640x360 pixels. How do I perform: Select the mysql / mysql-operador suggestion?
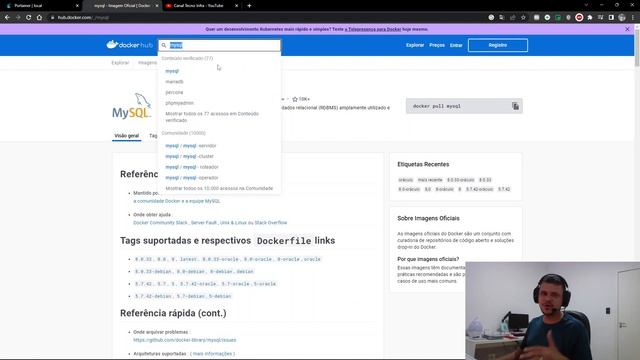192,178
